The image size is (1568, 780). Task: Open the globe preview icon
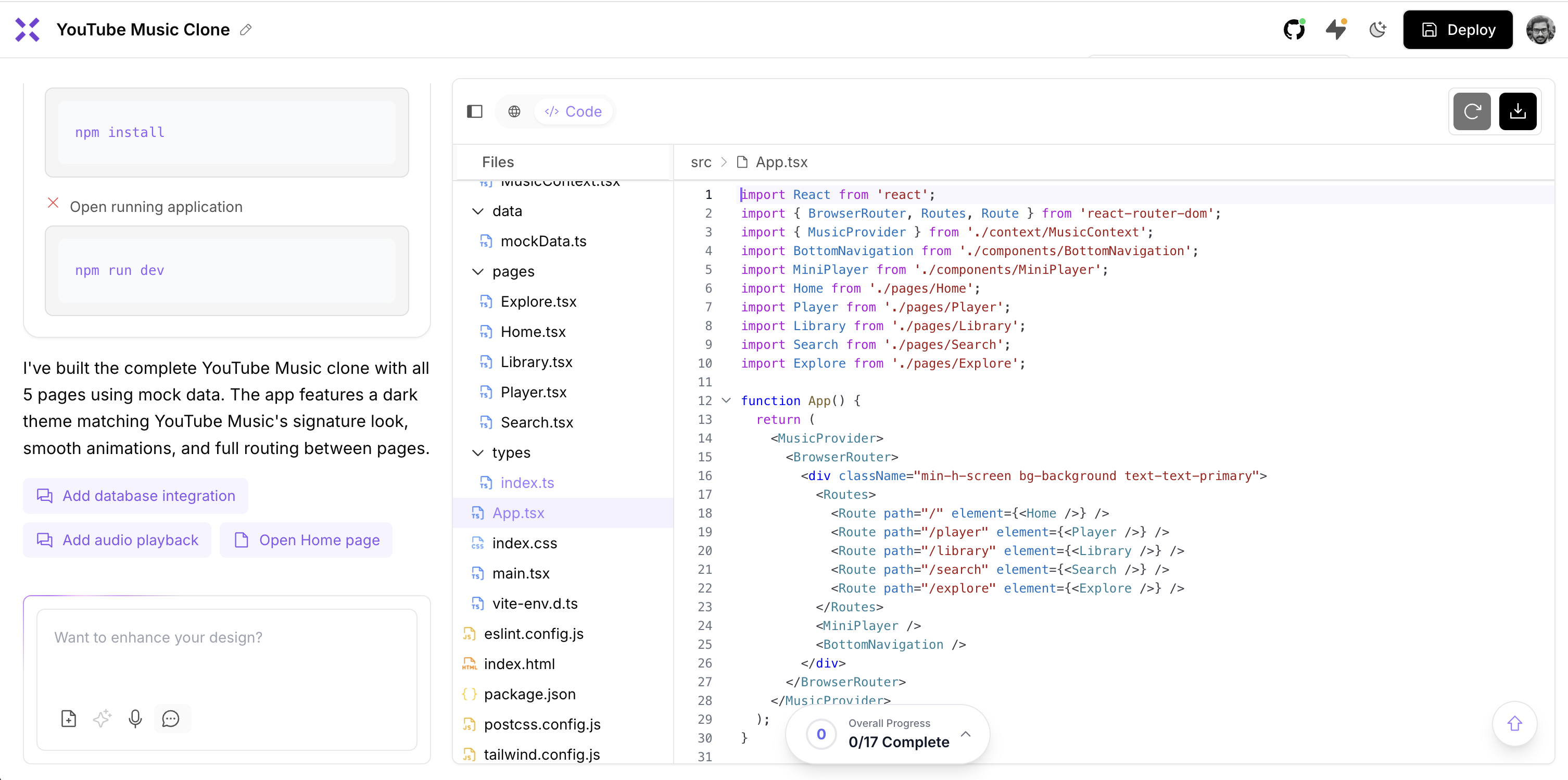click(x=514, y=111)
